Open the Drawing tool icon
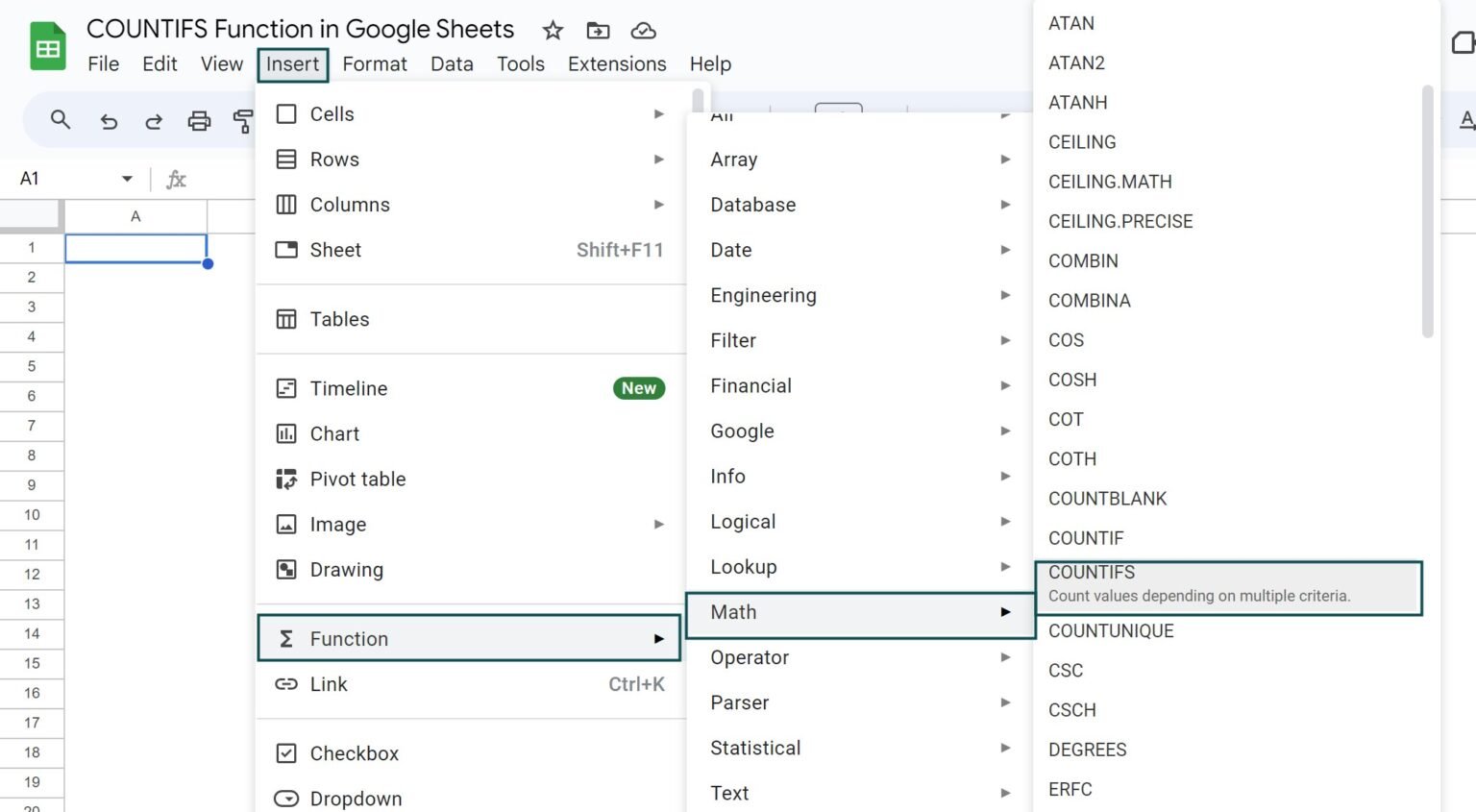1476x812 pixels. click(286, 569)
